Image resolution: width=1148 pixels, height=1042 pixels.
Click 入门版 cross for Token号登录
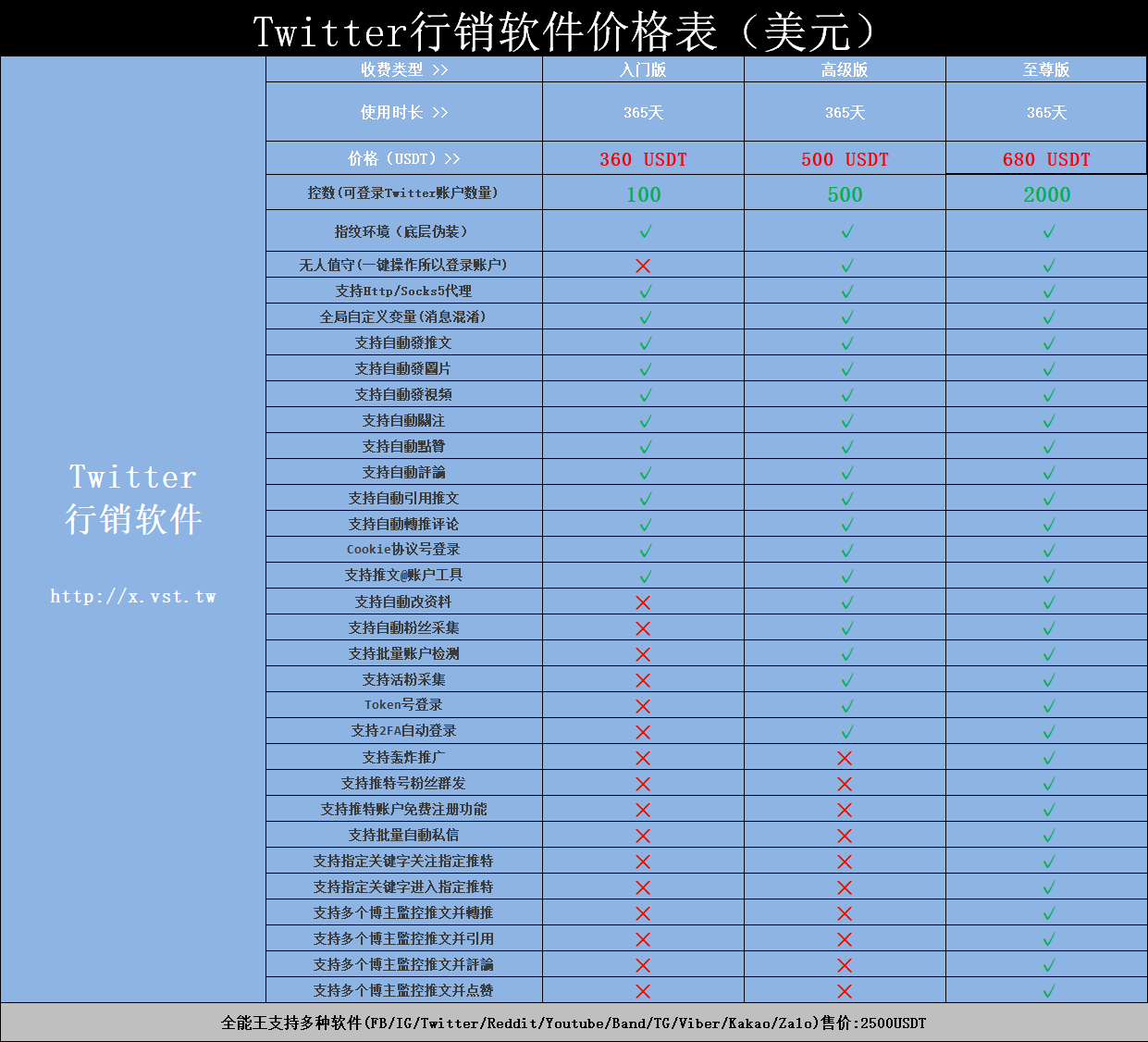point(643,706)
